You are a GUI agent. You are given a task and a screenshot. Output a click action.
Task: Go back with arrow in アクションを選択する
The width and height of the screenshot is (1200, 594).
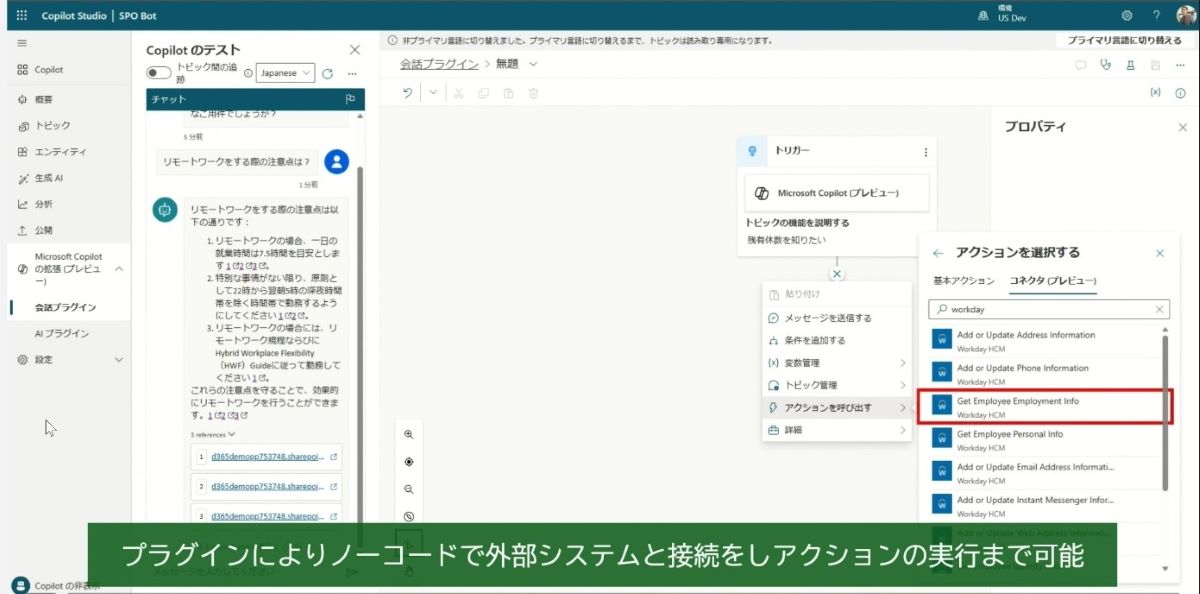(x=938, y=253)
